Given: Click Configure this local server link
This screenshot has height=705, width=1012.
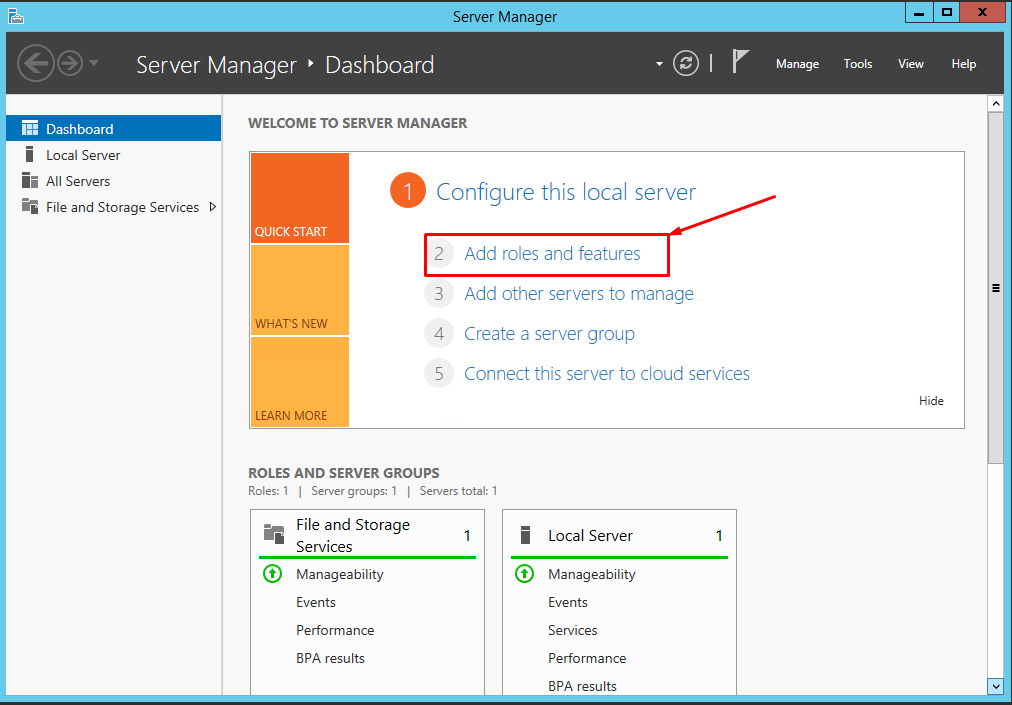Looking at the screenshot, I should pos(566,192).
